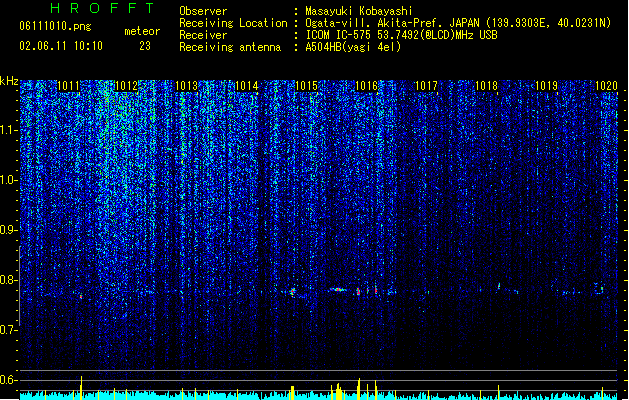
Task: Click the ICOM IC-575 receiver value
Action: [401, 35]
